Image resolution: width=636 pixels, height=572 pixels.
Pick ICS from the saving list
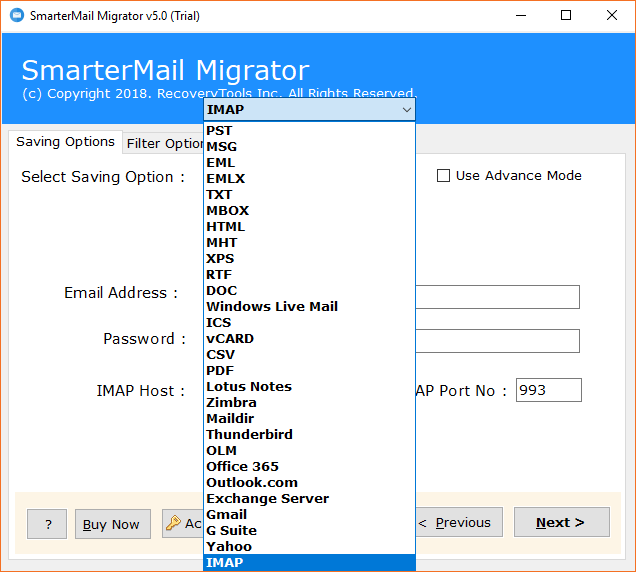point(309,323)
